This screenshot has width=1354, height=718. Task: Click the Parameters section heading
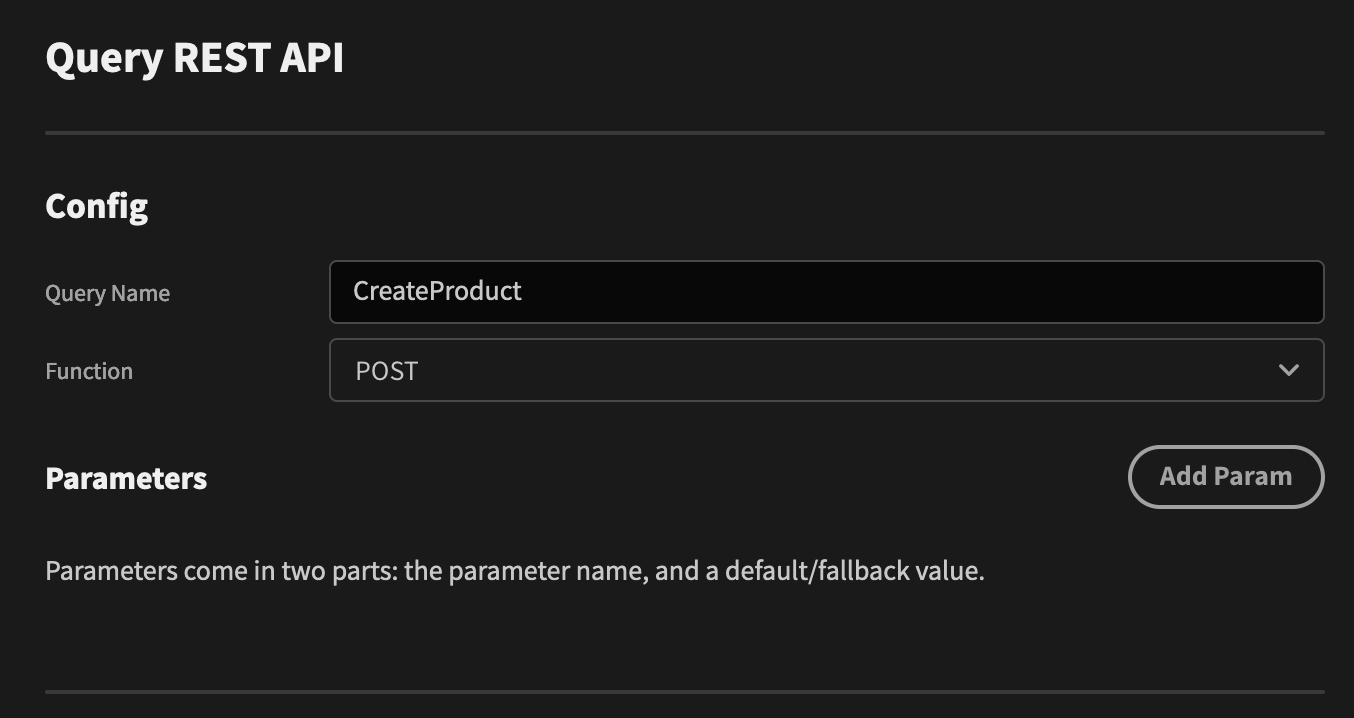(125, 478)
